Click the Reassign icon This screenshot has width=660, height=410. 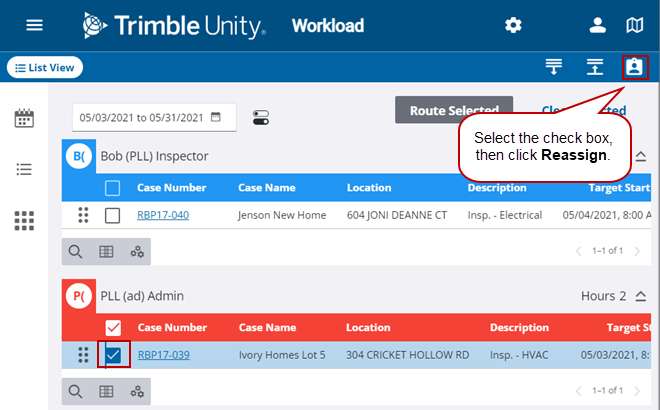pyautogui.click(x=634, y=67)
